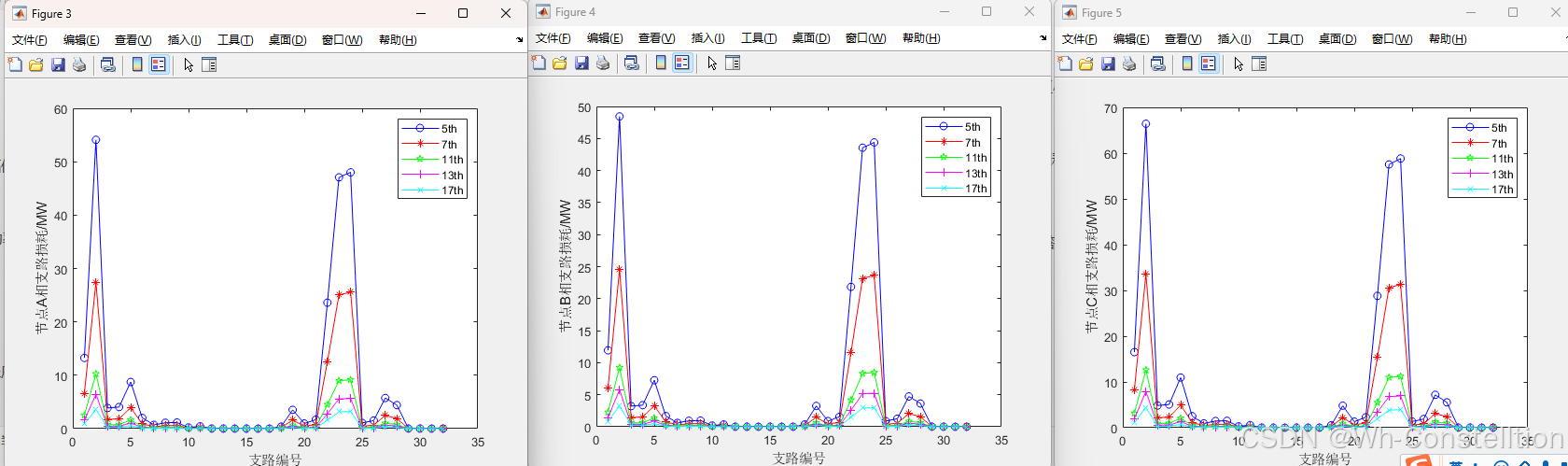Toggle Insert Legend in Figure 3 toolbar
This screenshot has height=466, width=1568.
coord(159,64)
